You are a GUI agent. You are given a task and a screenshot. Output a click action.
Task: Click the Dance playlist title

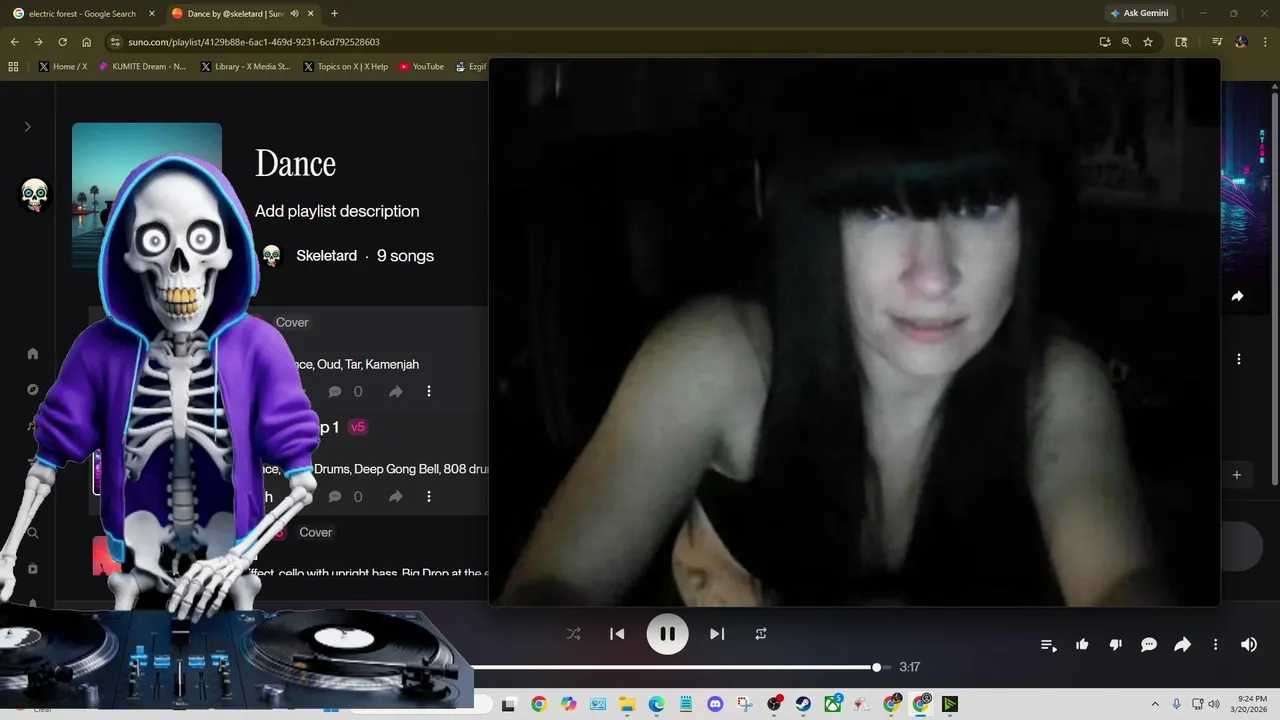pos(295,164)
